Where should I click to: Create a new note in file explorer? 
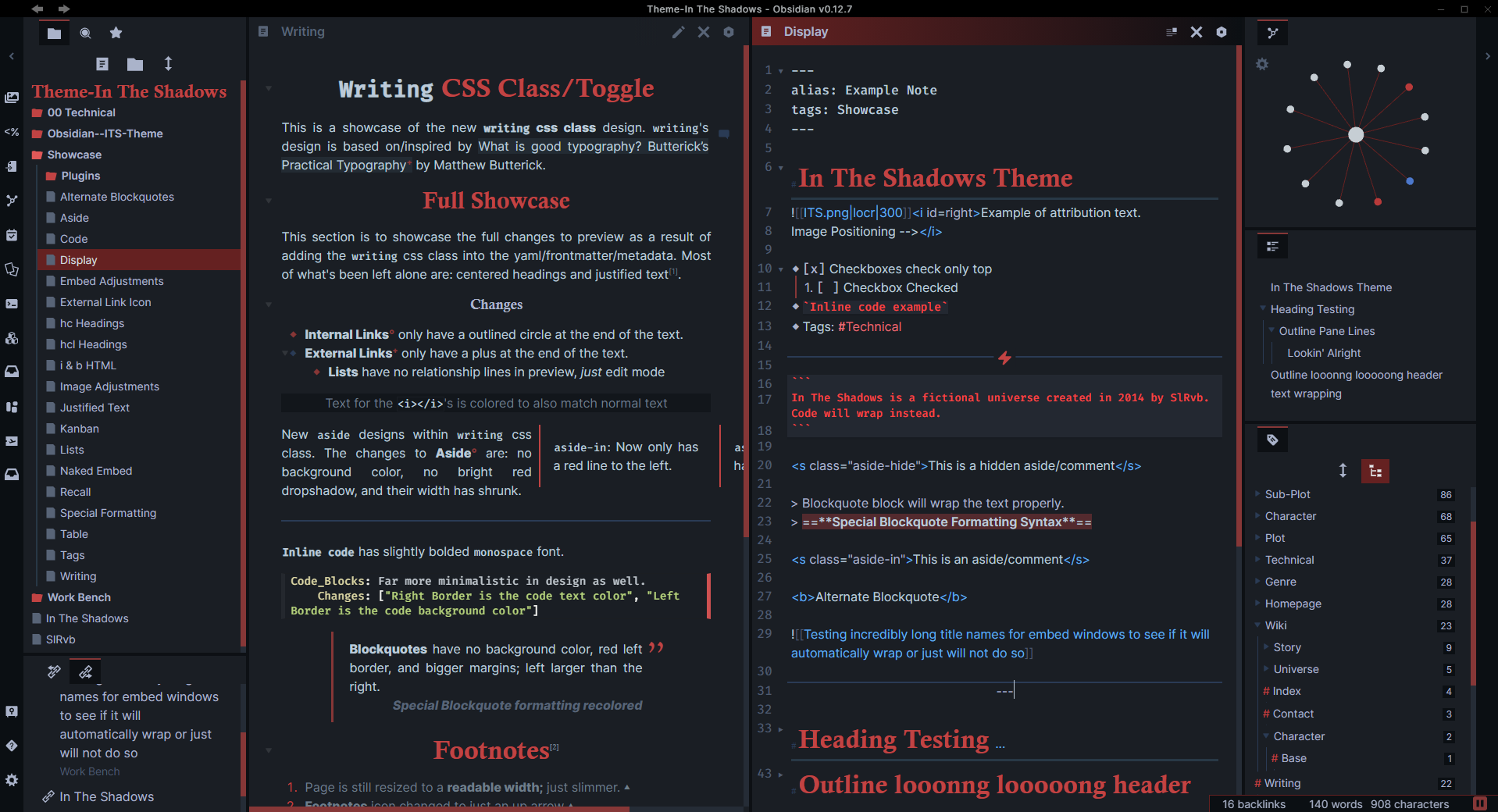click(x=102, y=64)
